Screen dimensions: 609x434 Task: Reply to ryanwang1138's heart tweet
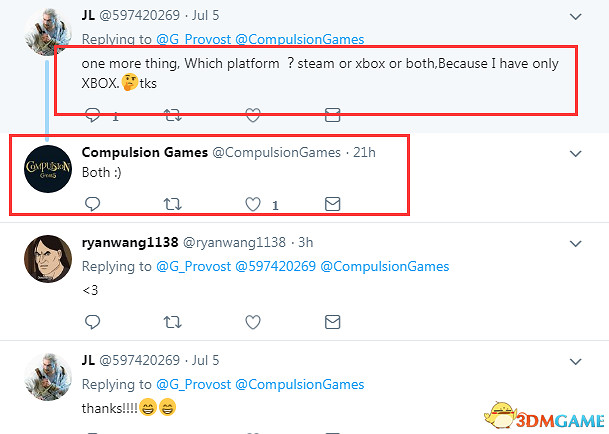(x=92, y=322)
